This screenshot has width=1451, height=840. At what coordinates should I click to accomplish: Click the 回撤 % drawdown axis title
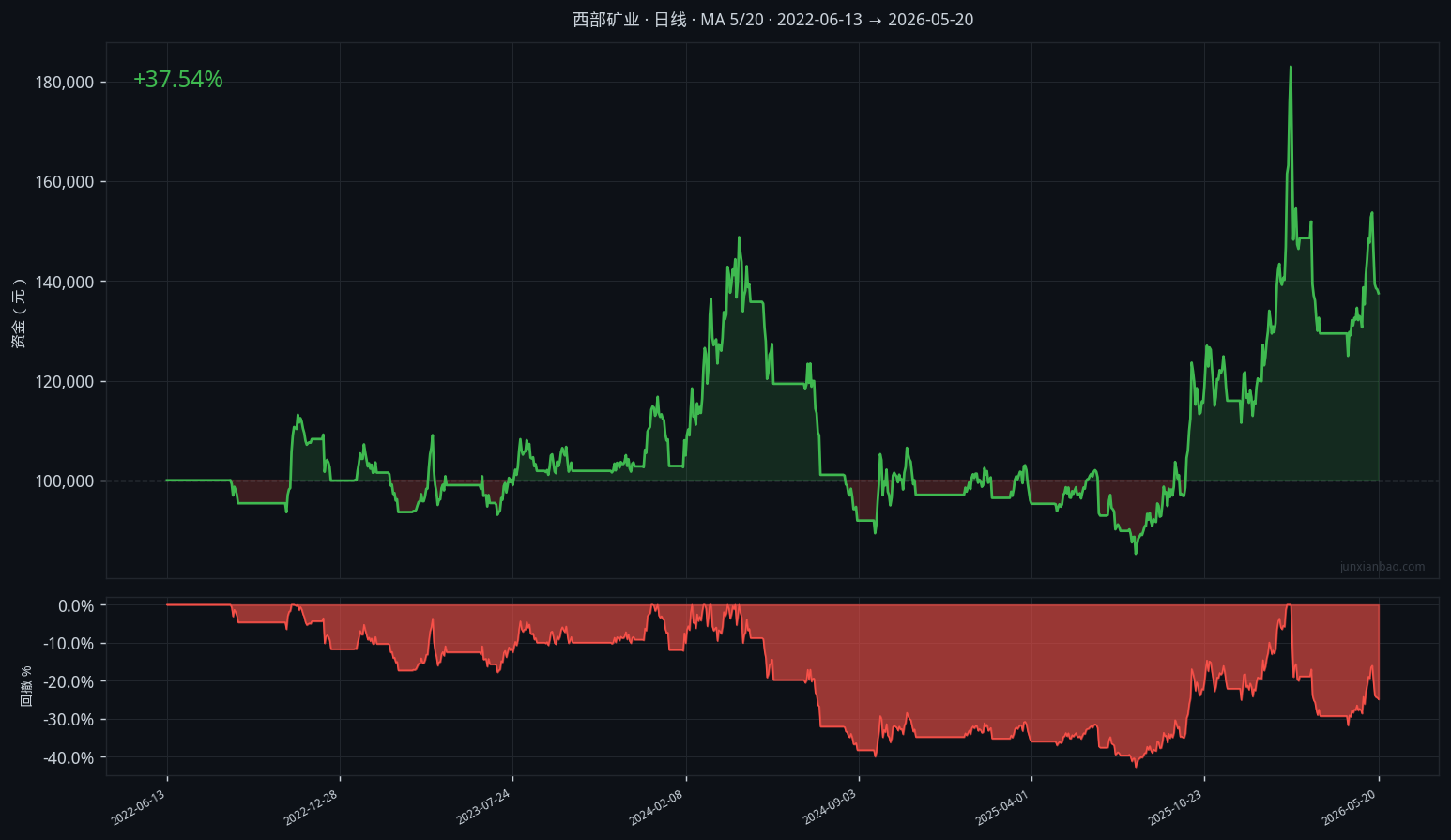pos(26,686)
